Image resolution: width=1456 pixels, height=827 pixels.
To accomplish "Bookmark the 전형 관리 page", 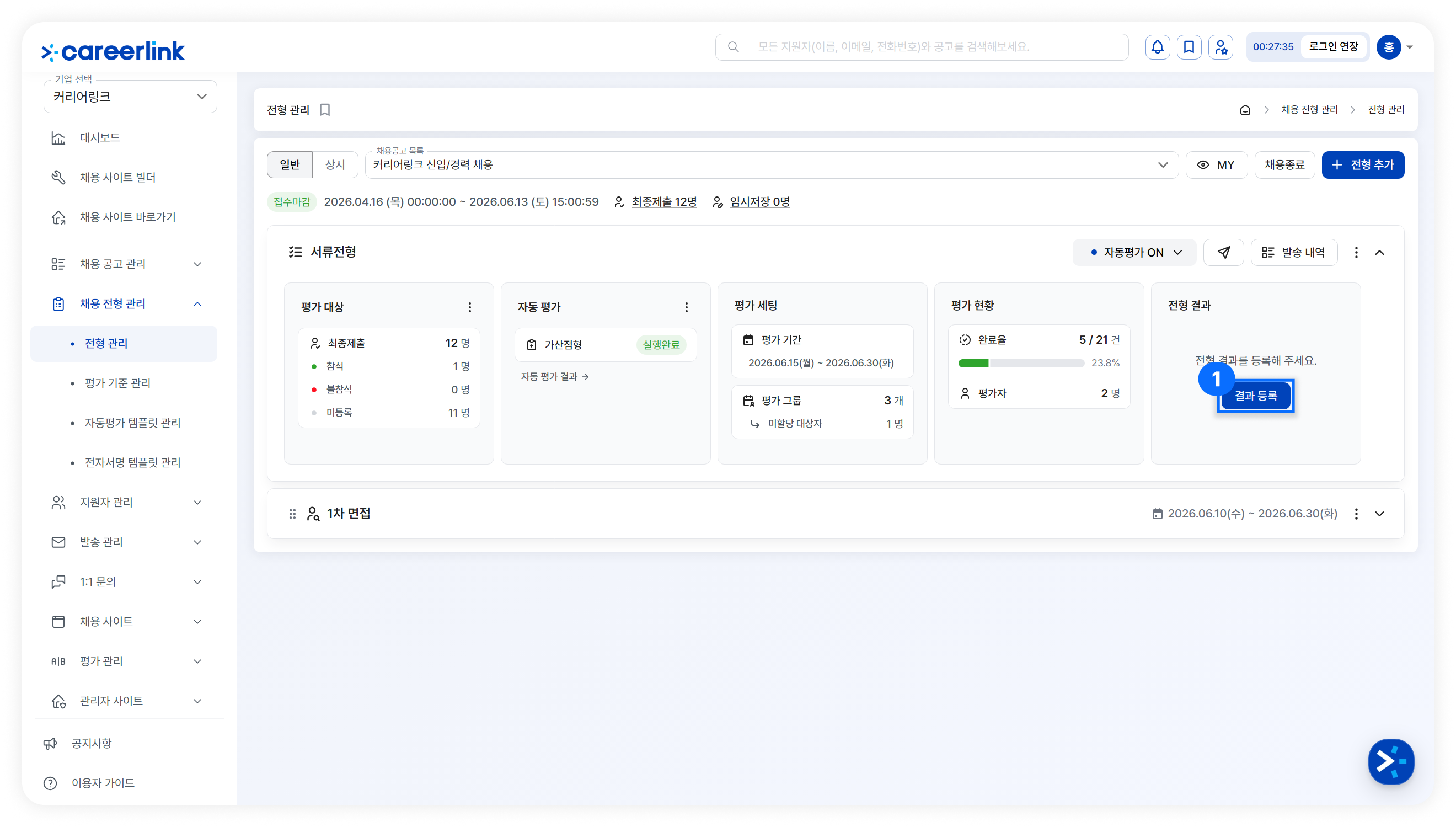I will pos(325,110).
